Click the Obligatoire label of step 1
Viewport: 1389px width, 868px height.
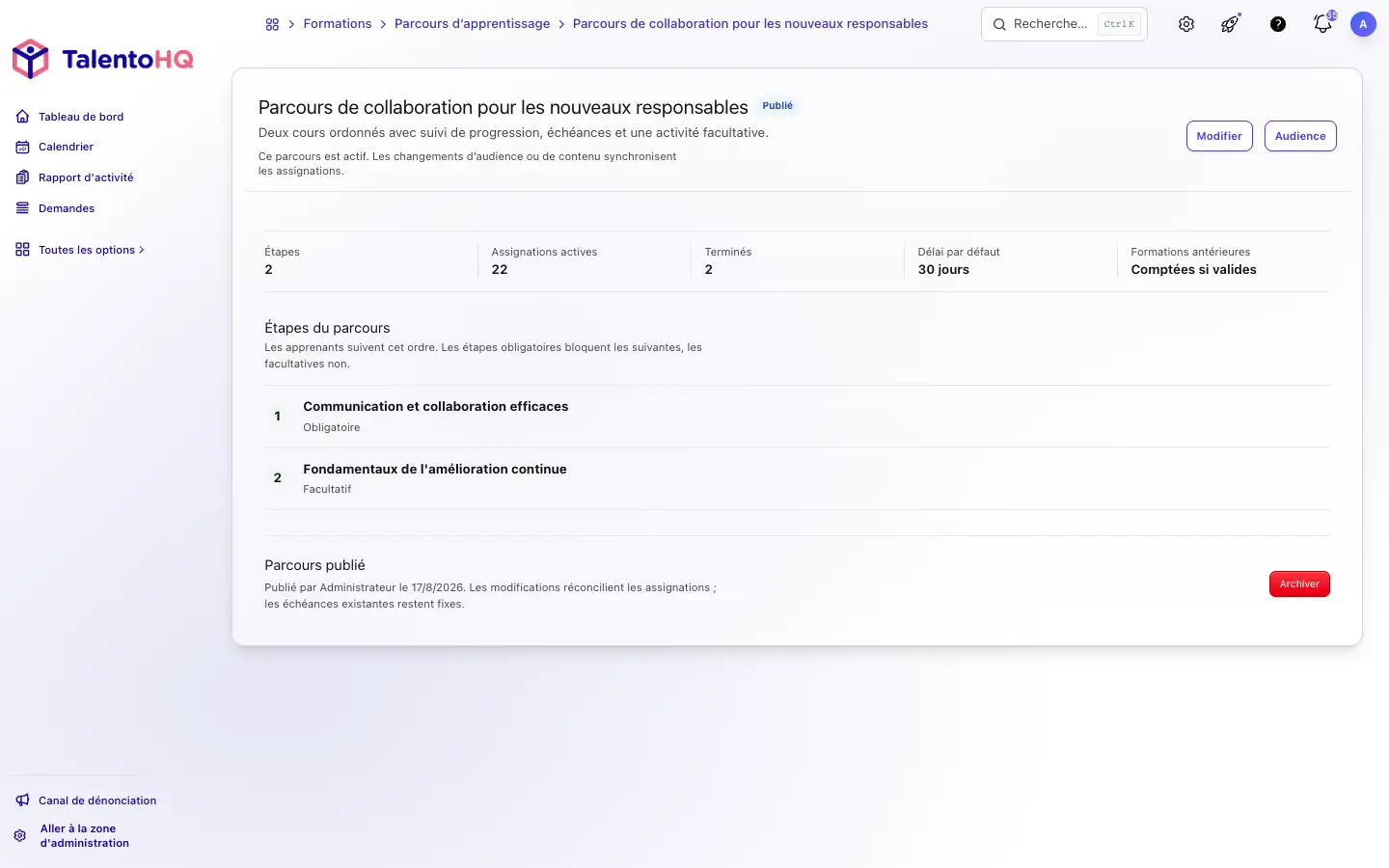coord(332,428)
